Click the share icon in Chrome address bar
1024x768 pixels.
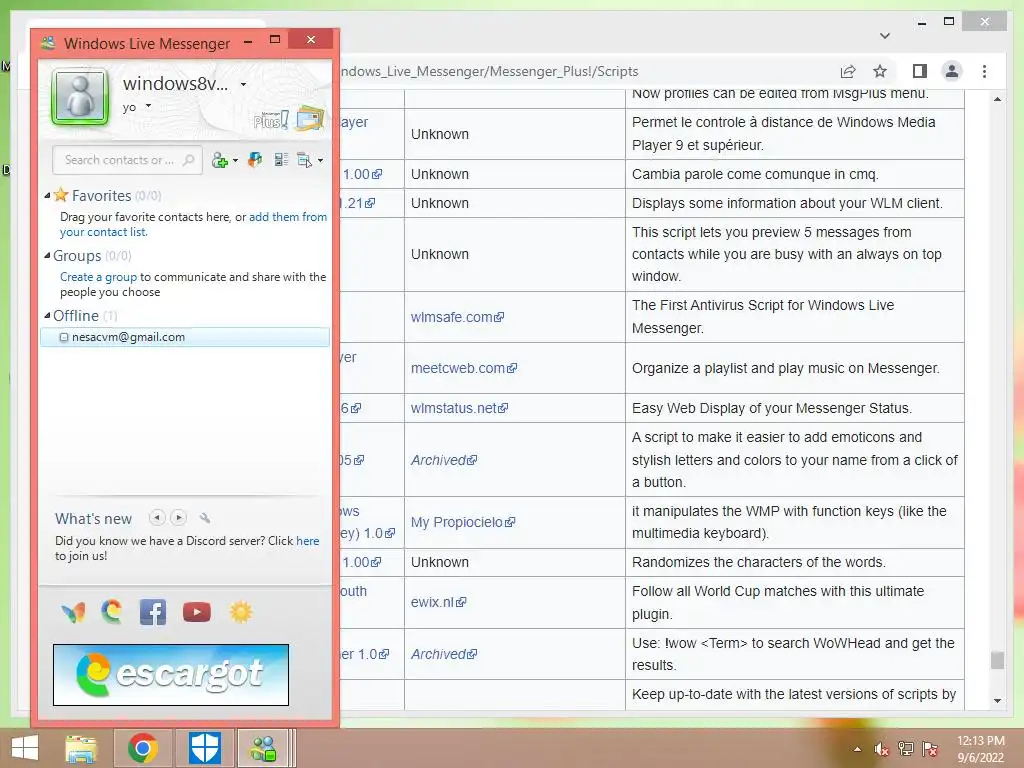point(848,71)
